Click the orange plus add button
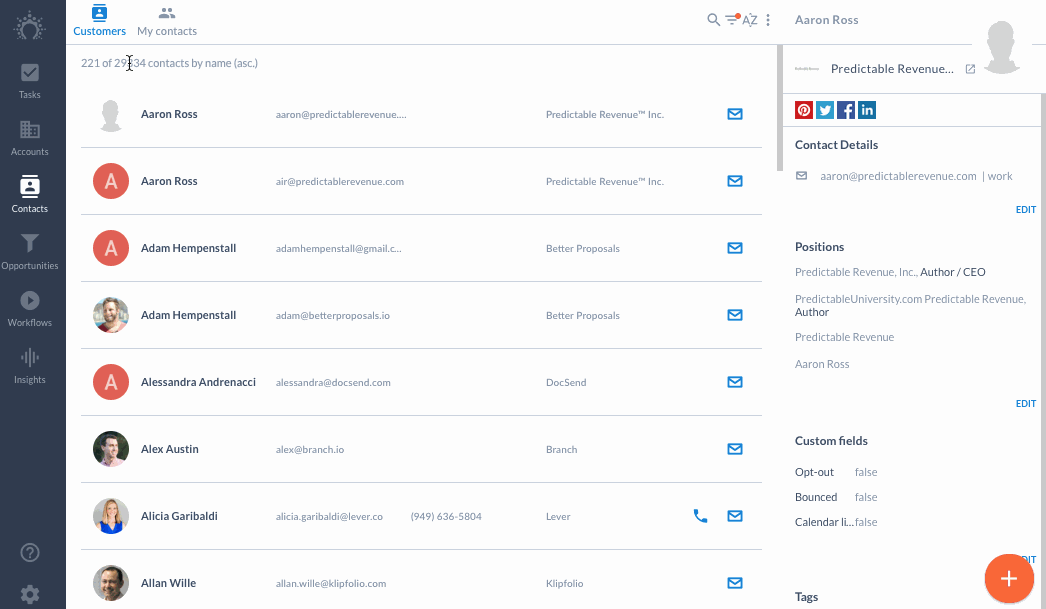Viewport: 1046px width, 609px height. click(x=1009, y=578)
